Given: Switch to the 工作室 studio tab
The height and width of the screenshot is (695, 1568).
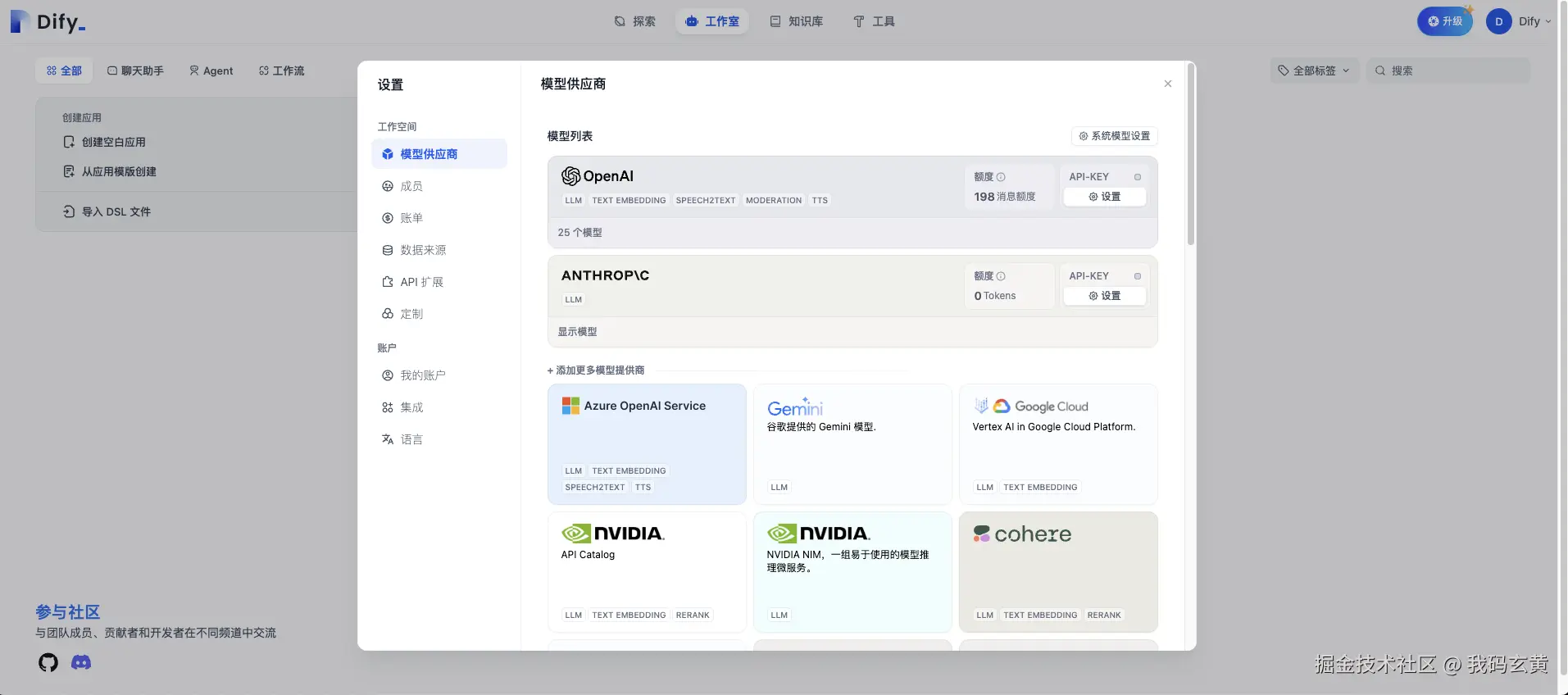Looking at the screenshot, I should [712, 21].
